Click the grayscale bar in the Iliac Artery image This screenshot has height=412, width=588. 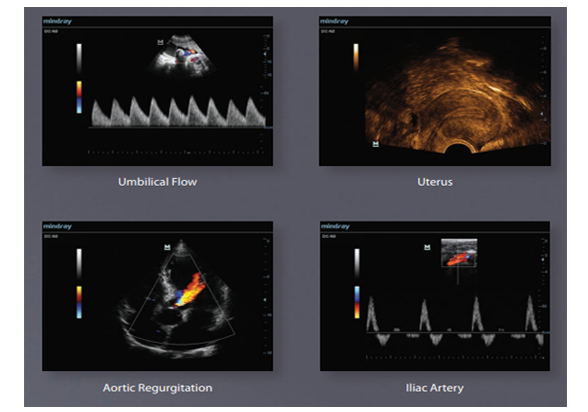[357, 264]
